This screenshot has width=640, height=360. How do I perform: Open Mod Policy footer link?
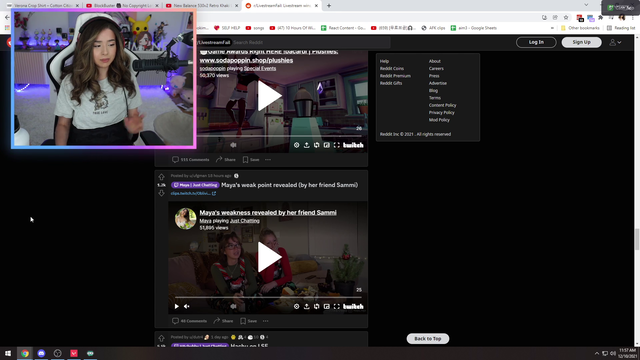tap(439, 120)
